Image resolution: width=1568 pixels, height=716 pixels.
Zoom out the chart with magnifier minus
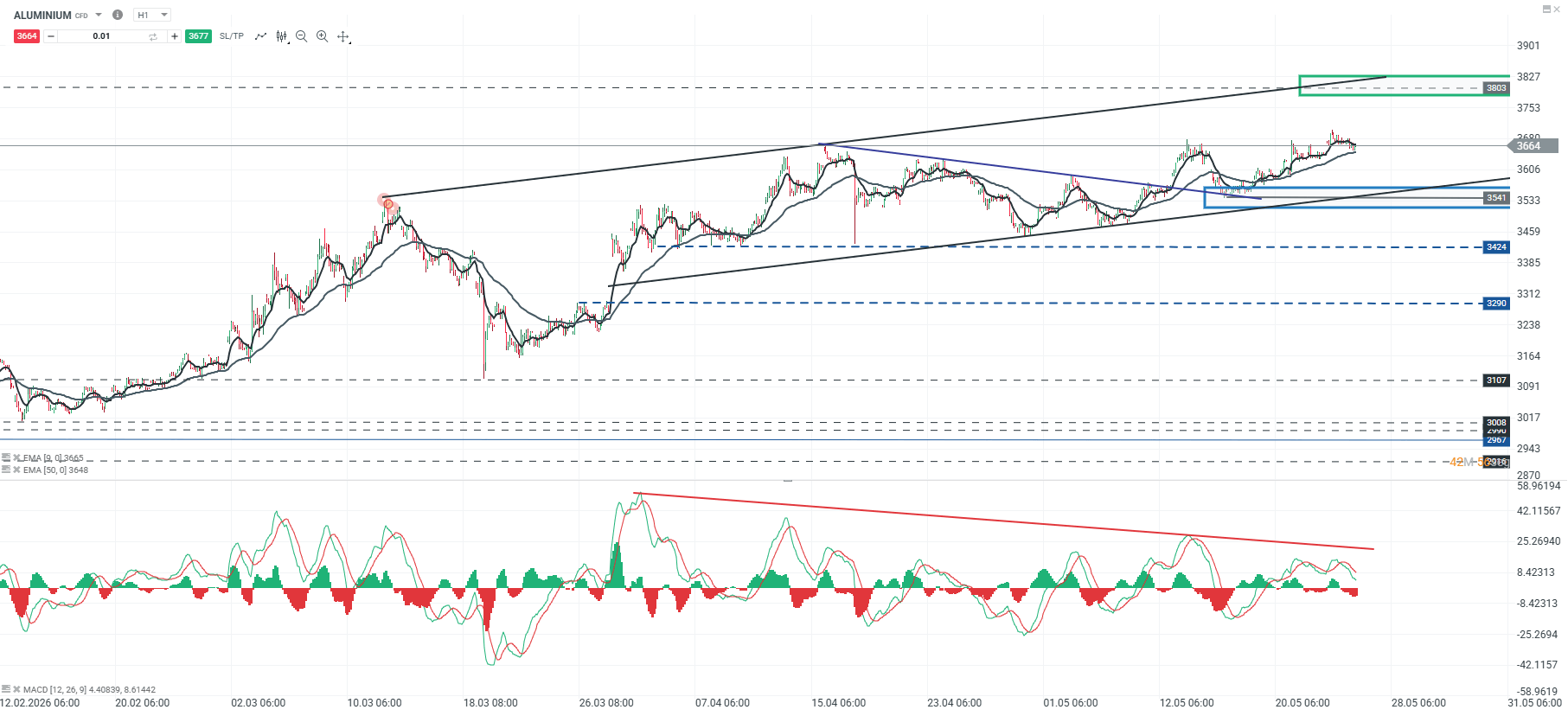(x=302, y=36)
